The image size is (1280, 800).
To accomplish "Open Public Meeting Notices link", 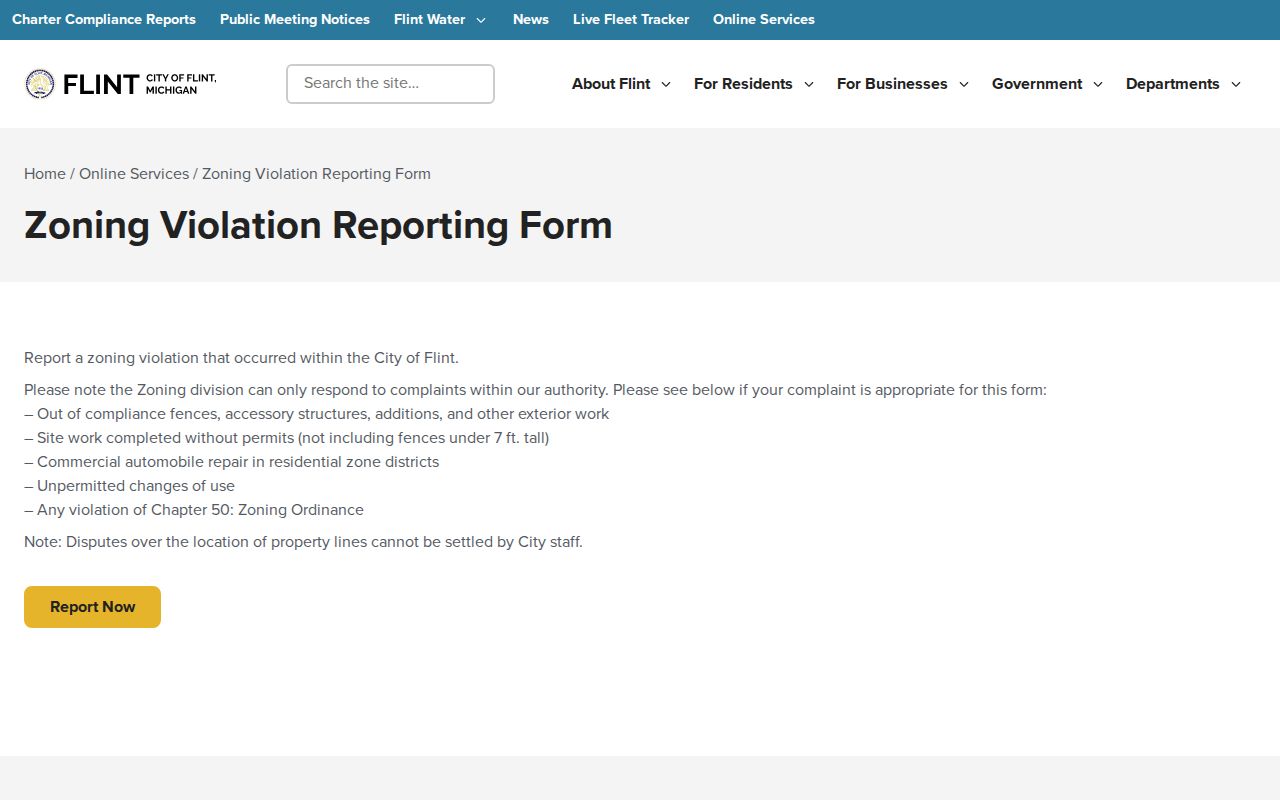I will (x=295, y=19).
